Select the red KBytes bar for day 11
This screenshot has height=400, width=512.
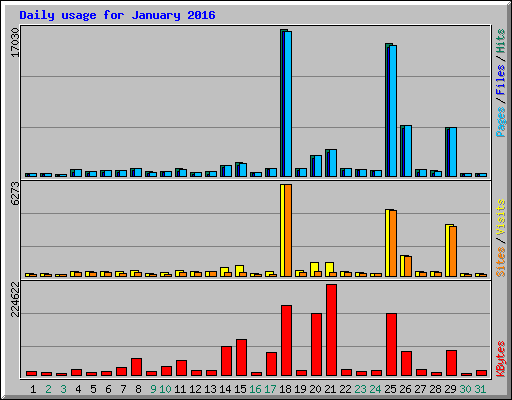(x=181, y=368)
